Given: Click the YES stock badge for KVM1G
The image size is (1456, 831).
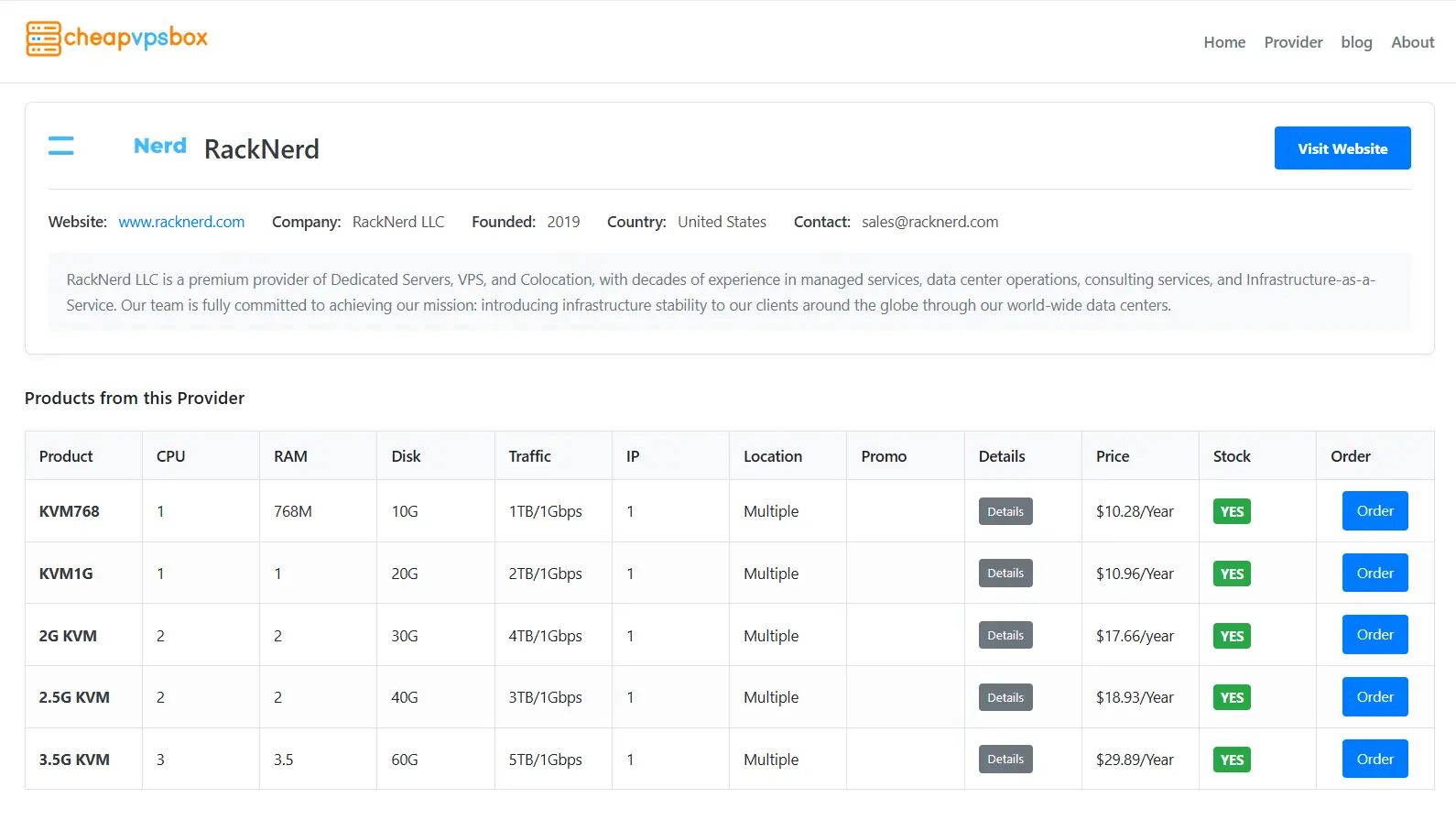Looking at the screenshot, I should click(x=1232, y=574).
